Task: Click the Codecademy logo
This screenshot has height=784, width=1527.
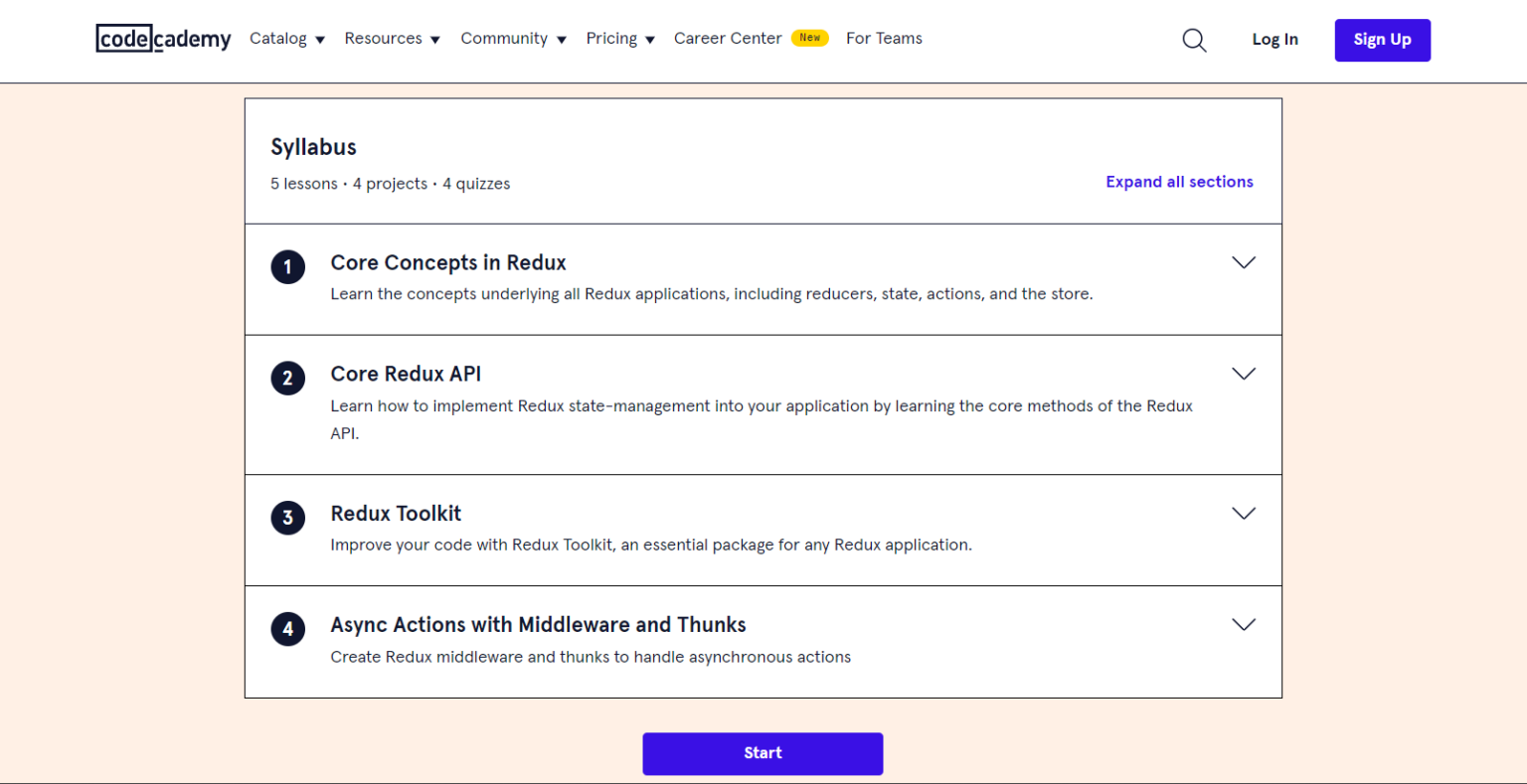Action: click(x=163, y=39)
